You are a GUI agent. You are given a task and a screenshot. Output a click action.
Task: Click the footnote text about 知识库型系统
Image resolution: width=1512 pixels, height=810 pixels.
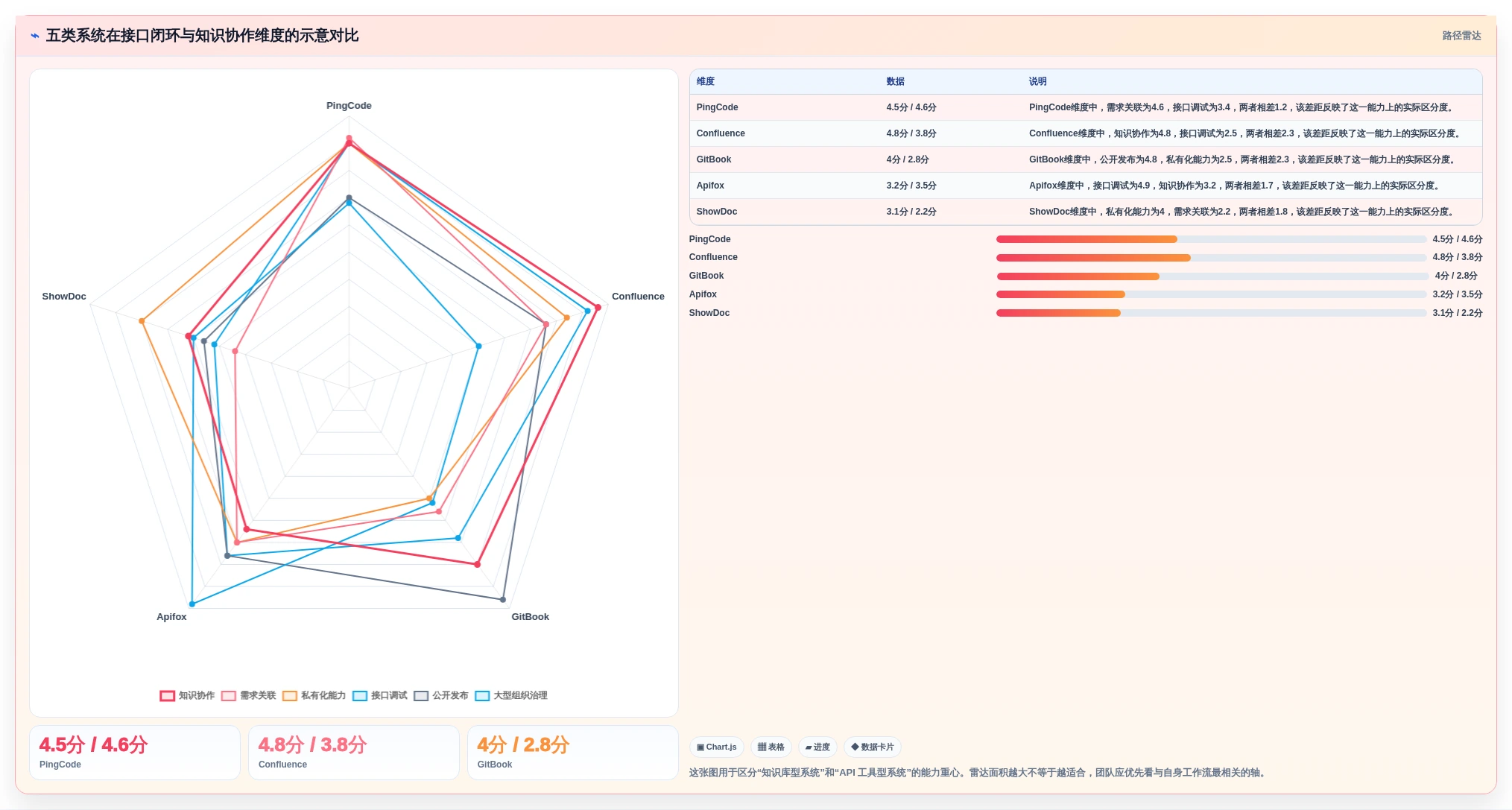coord(978,773)
